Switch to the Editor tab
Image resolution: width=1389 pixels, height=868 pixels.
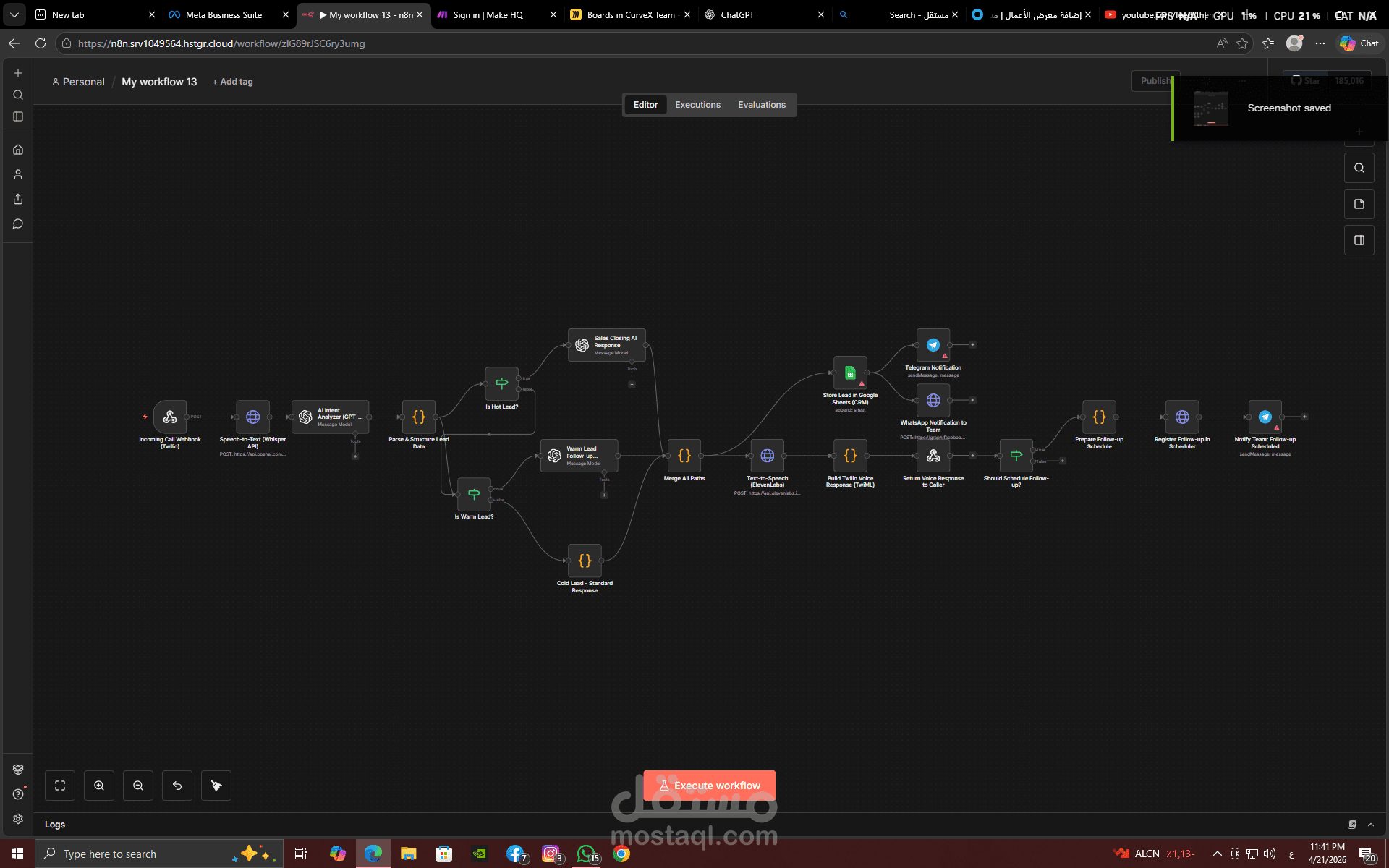[645, 105]
